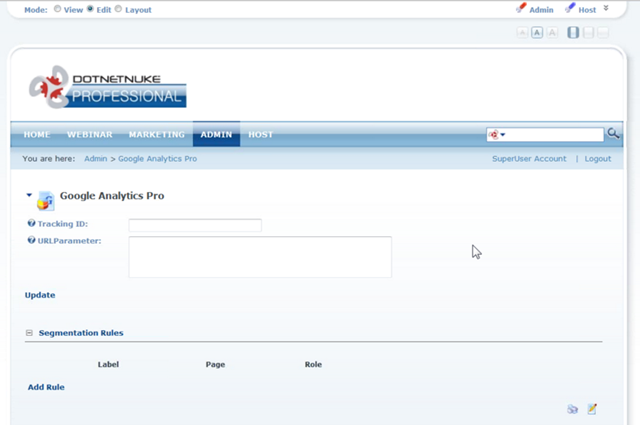The width and height of the screenshot is (640, 425).
Task: Expand the control panel double chevron
Action: click(606, 8)
